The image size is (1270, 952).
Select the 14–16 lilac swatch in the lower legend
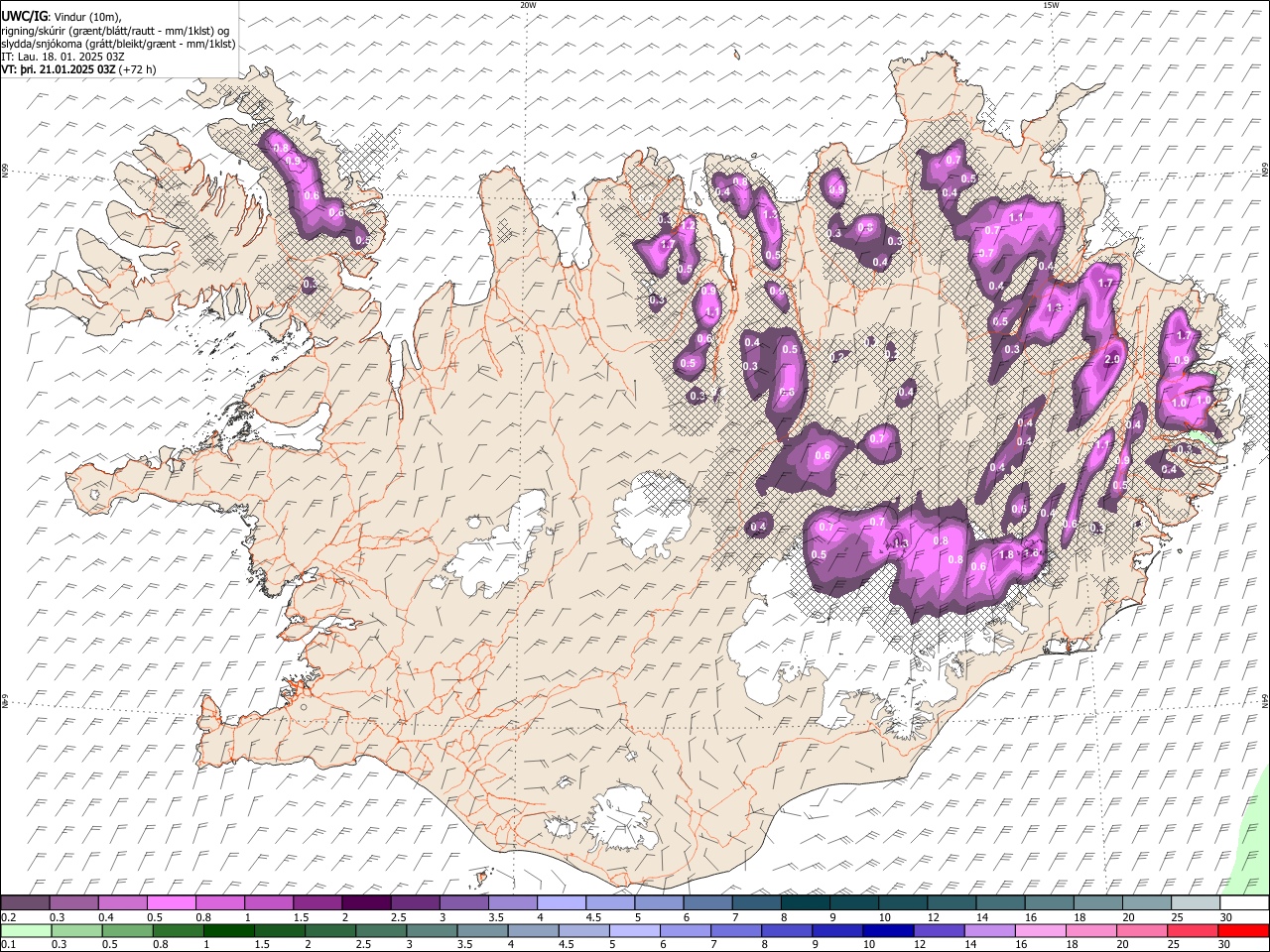coord(990,930)
